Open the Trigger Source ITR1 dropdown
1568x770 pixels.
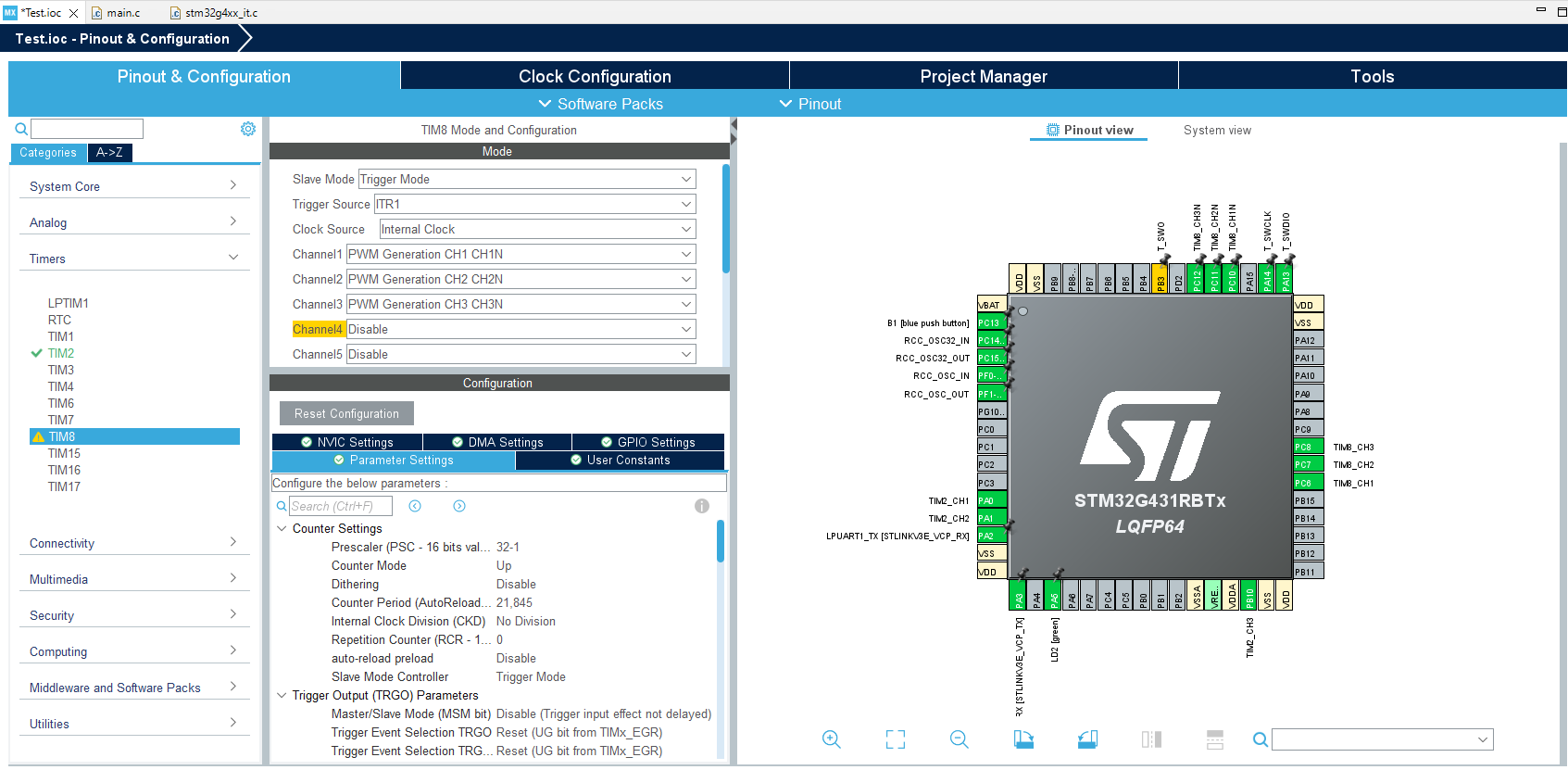tap(534, 204)
